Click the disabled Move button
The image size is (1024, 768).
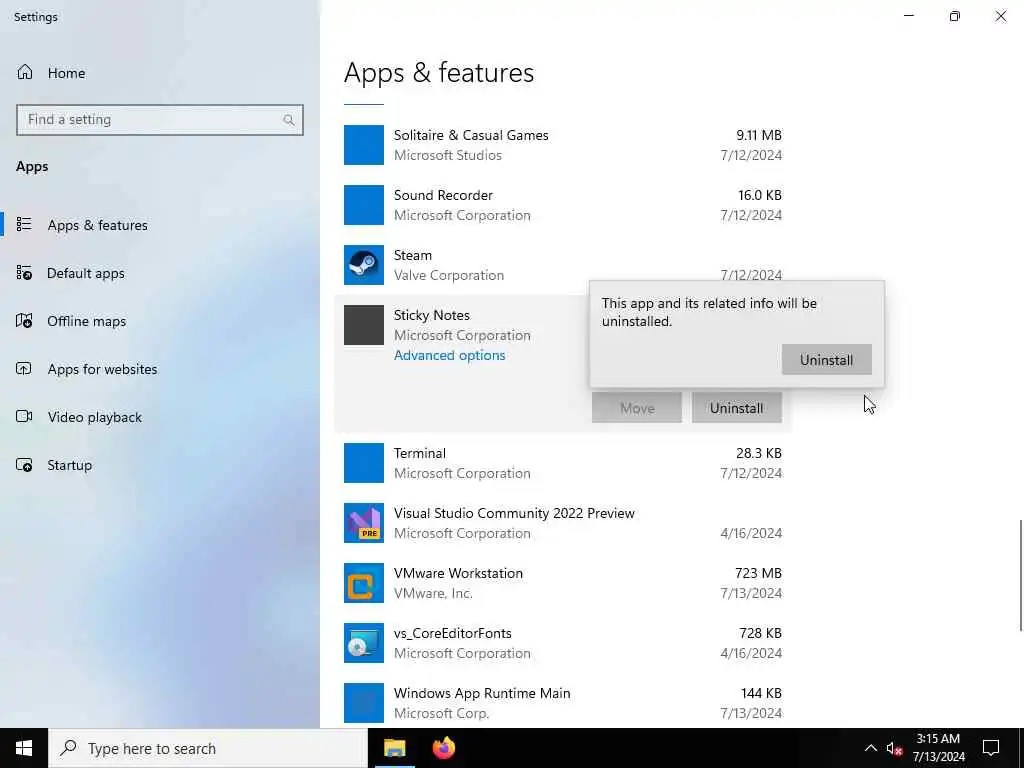coord(637,408)
